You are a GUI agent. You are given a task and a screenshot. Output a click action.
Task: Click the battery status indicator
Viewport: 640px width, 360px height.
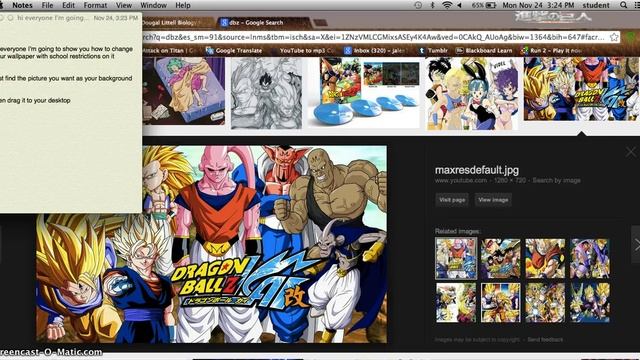[484, 5]
